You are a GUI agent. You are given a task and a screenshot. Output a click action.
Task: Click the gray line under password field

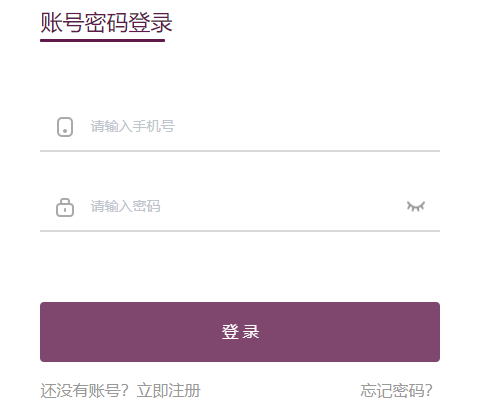point(240,231)
